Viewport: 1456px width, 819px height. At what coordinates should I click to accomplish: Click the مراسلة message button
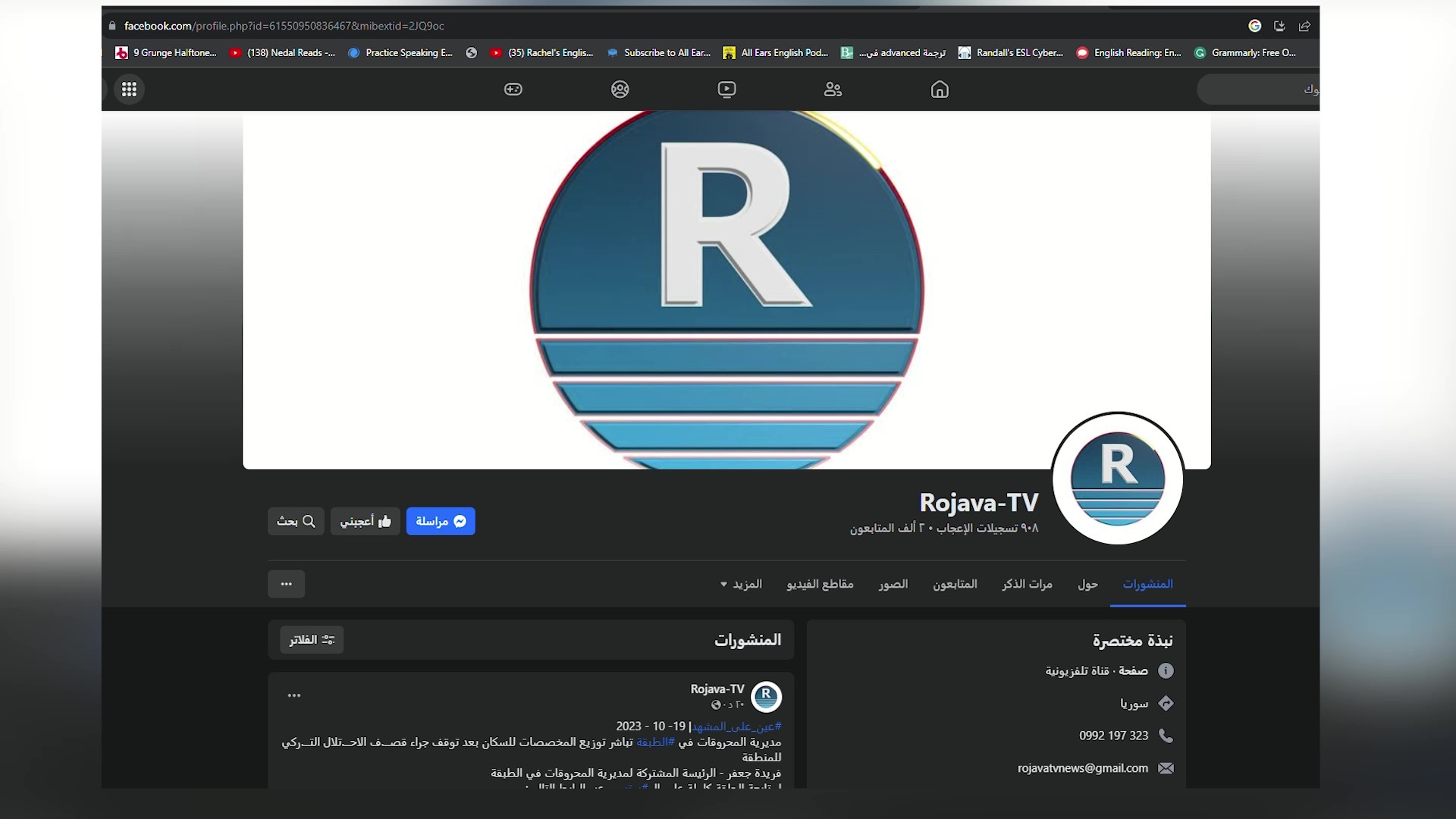(441, 521)
